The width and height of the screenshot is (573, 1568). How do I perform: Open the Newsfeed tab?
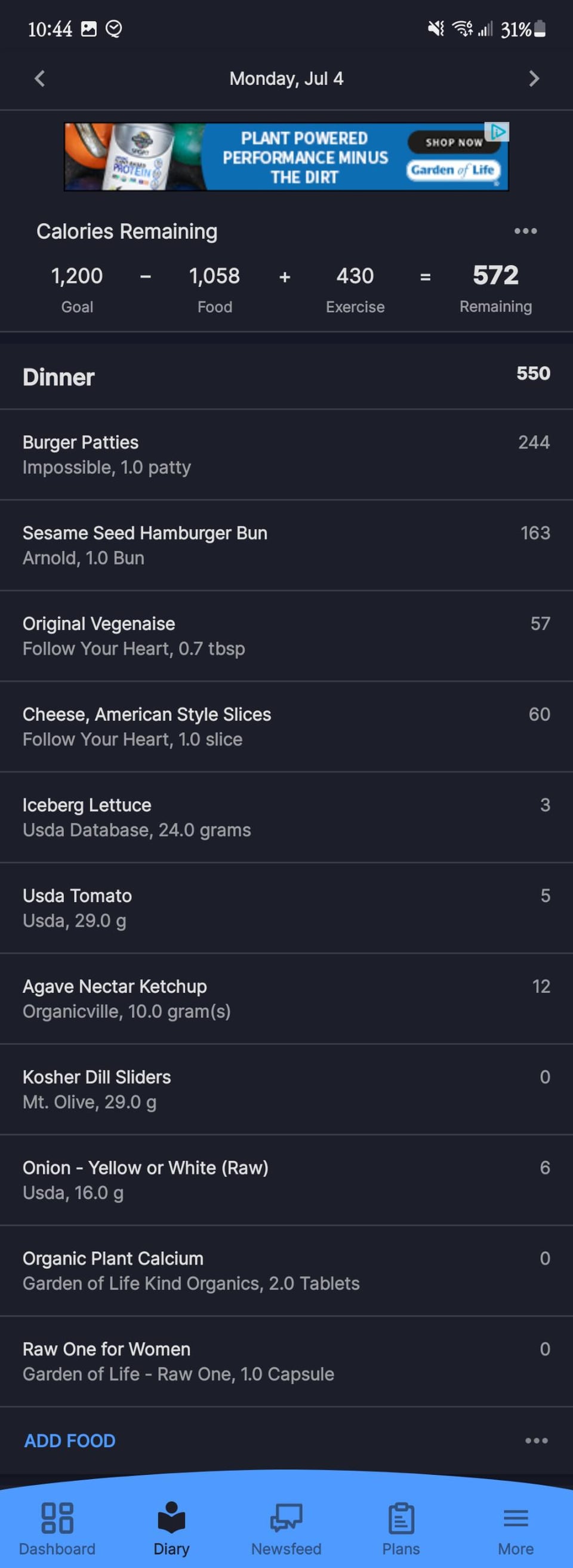click(286, 1527)
